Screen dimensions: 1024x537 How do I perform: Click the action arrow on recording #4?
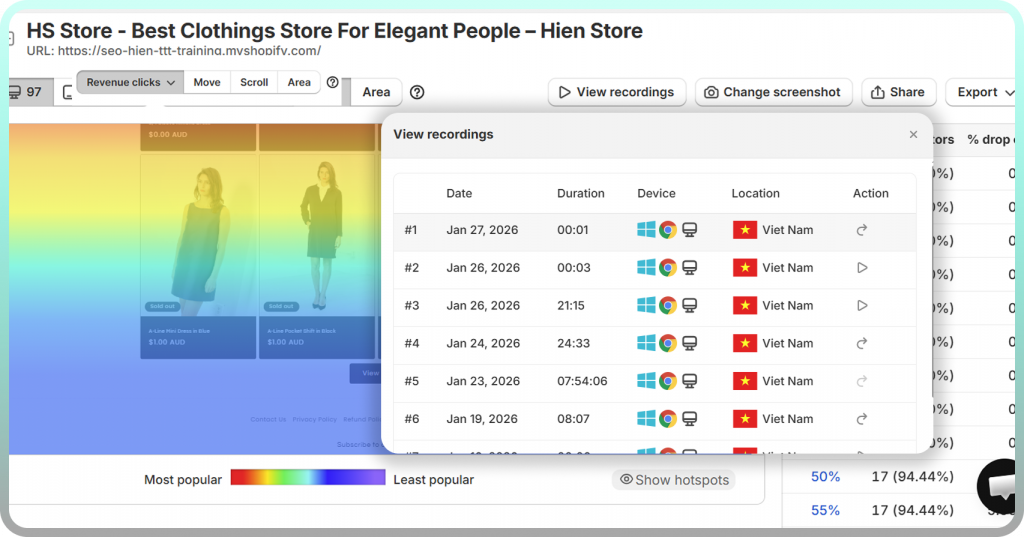(x=862, y=344)
